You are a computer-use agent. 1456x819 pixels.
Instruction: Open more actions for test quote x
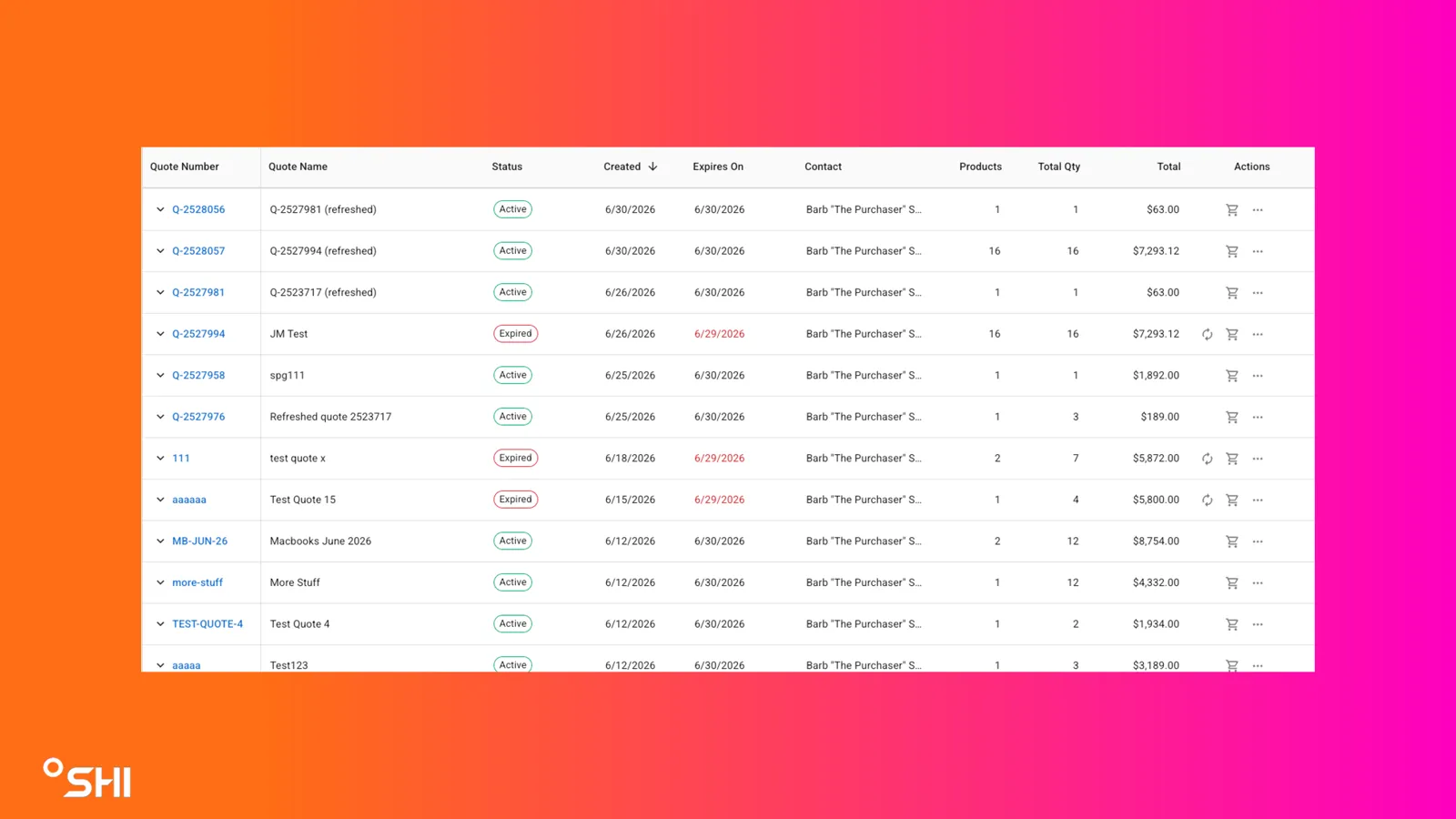[1258, 459]
